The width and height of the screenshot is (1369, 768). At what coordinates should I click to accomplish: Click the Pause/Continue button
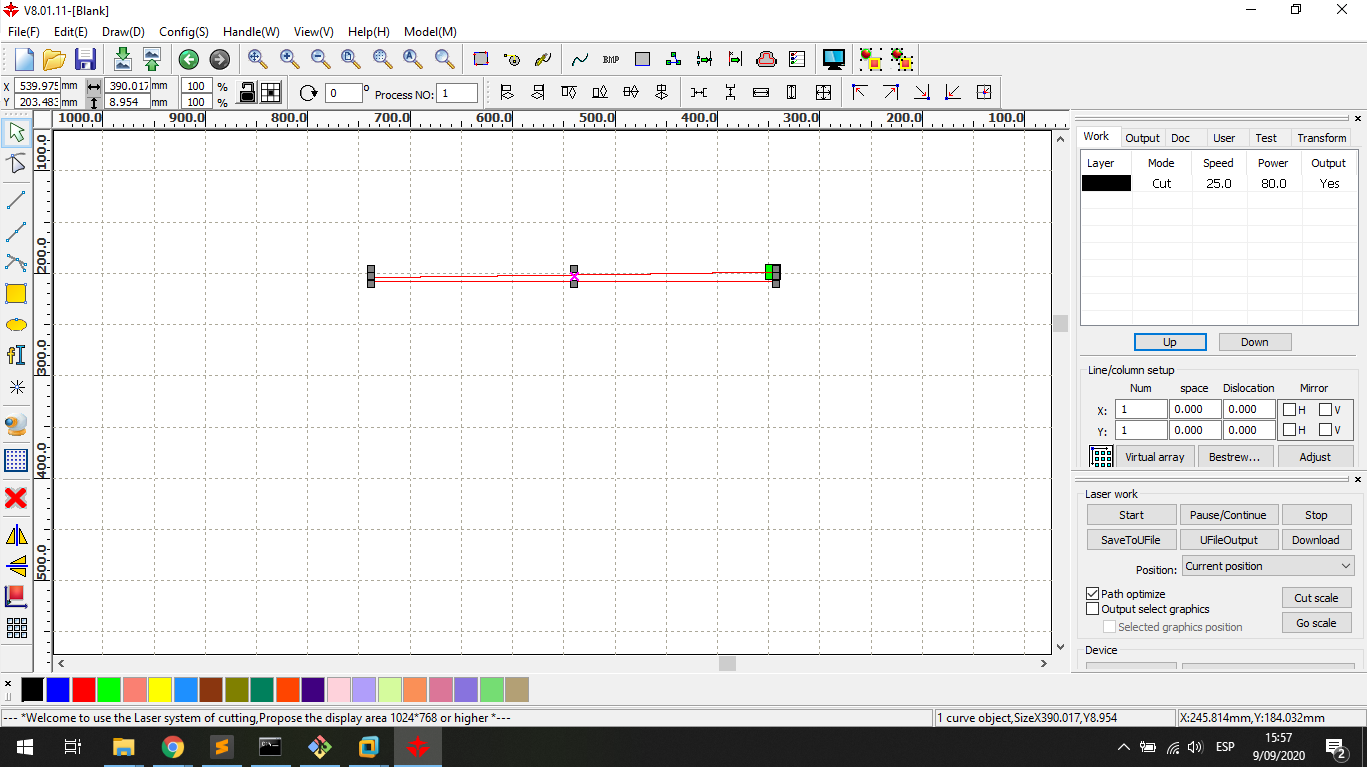[x=1229, y=515]
